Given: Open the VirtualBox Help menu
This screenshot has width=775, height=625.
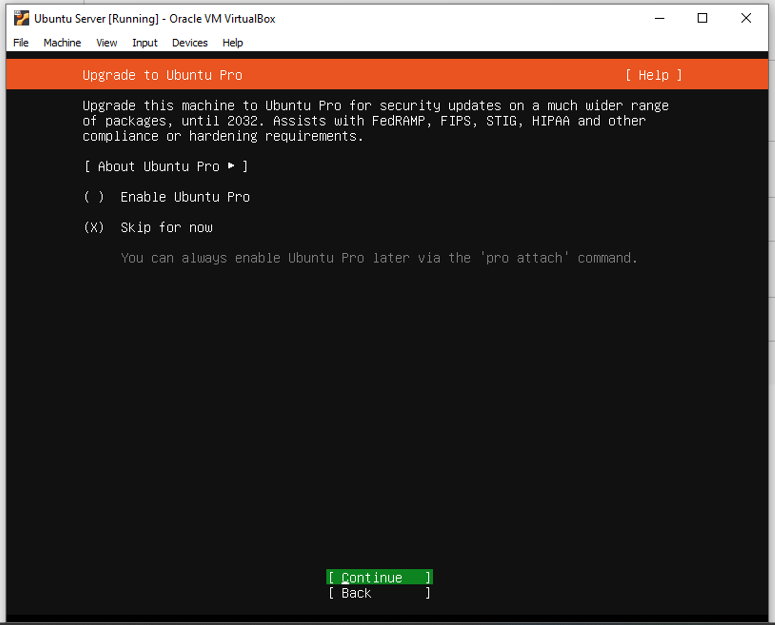Looking at the screenshot, I should point(233,43).
